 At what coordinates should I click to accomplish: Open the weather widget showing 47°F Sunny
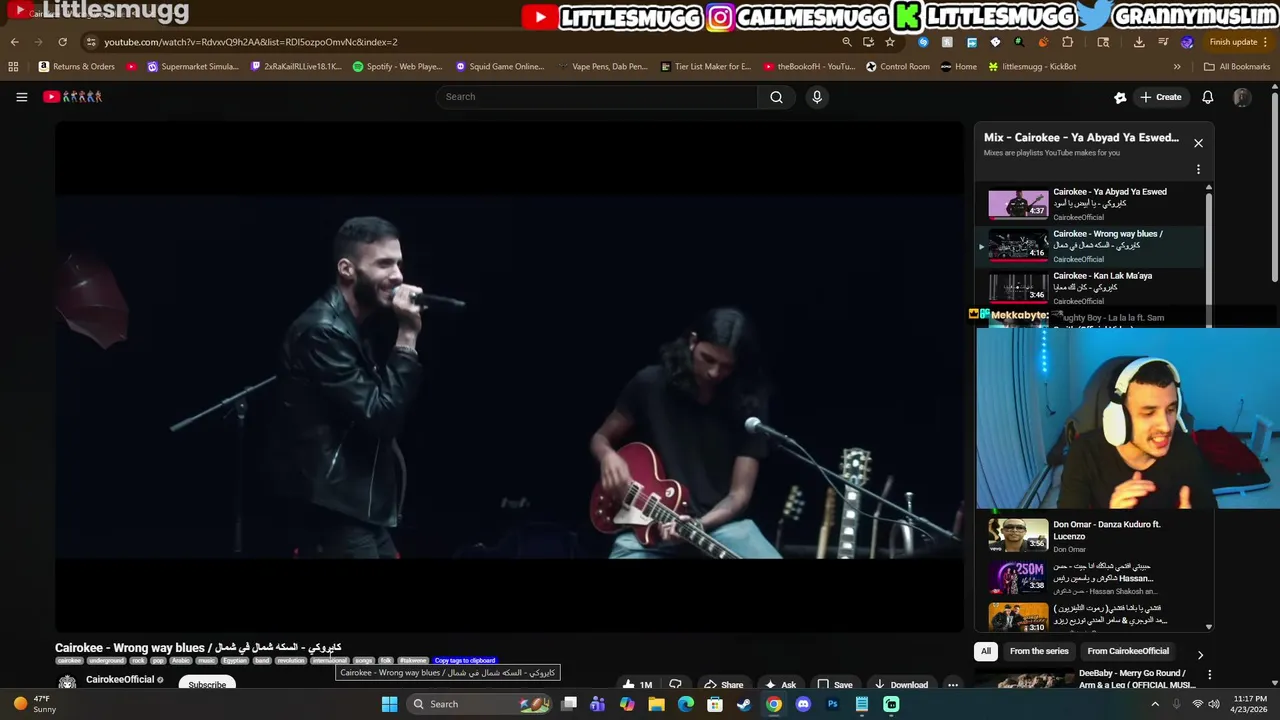tap(35, 704)
